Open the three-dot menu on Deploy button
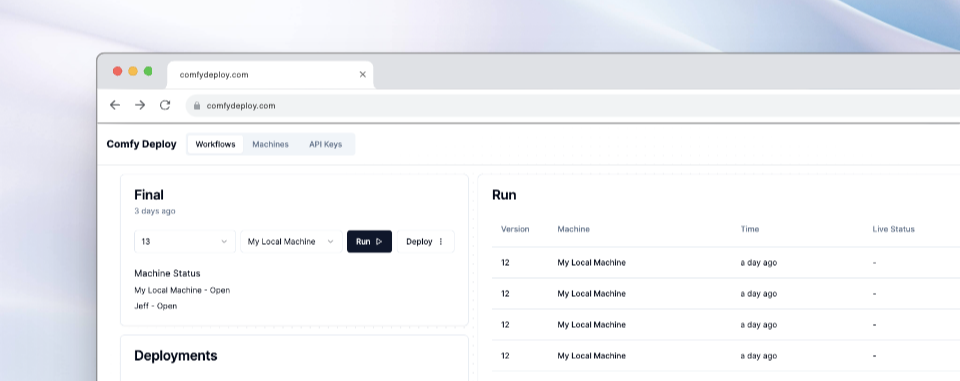Image resolution: width=960 pixels, height=381 pixels. [441, 241]
